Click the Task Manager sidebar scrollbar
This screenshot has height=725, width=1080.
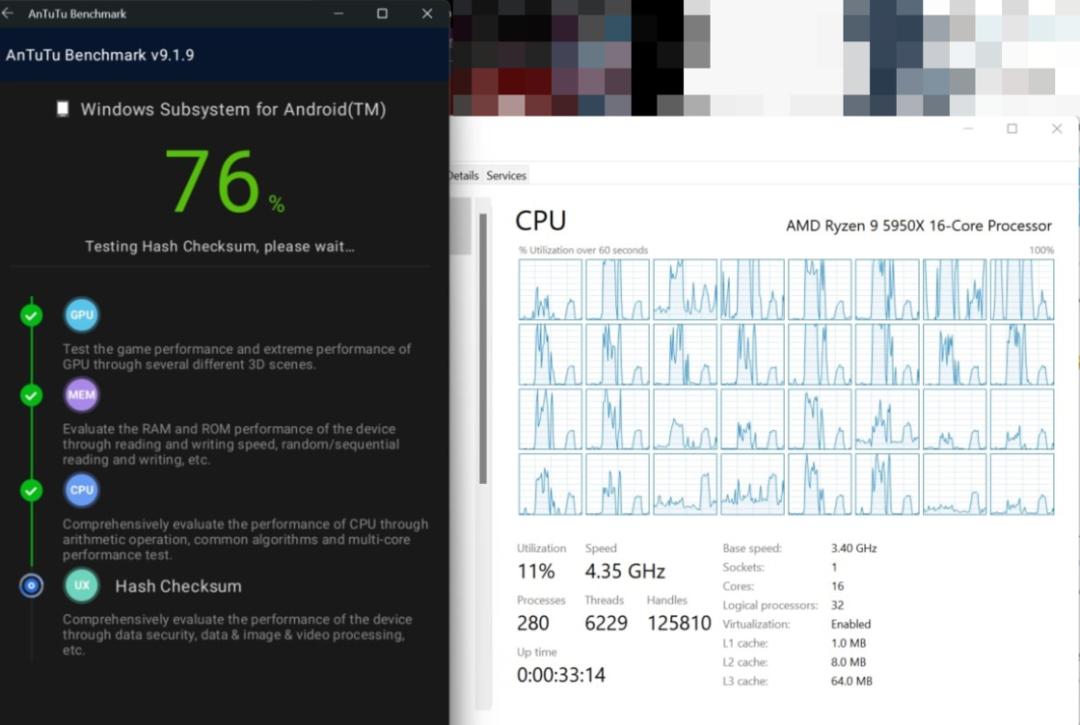483,348
